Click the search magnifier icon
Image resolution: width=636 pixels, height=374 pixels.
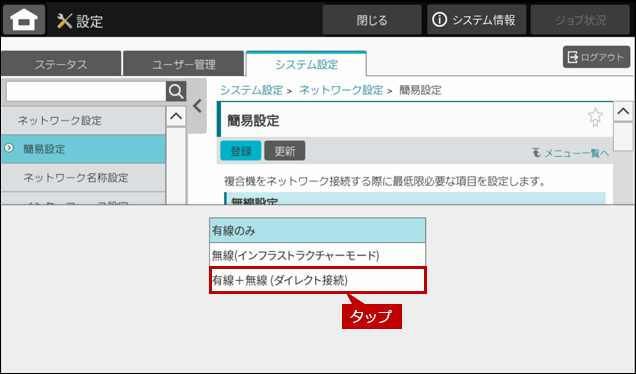coord(176,92)
